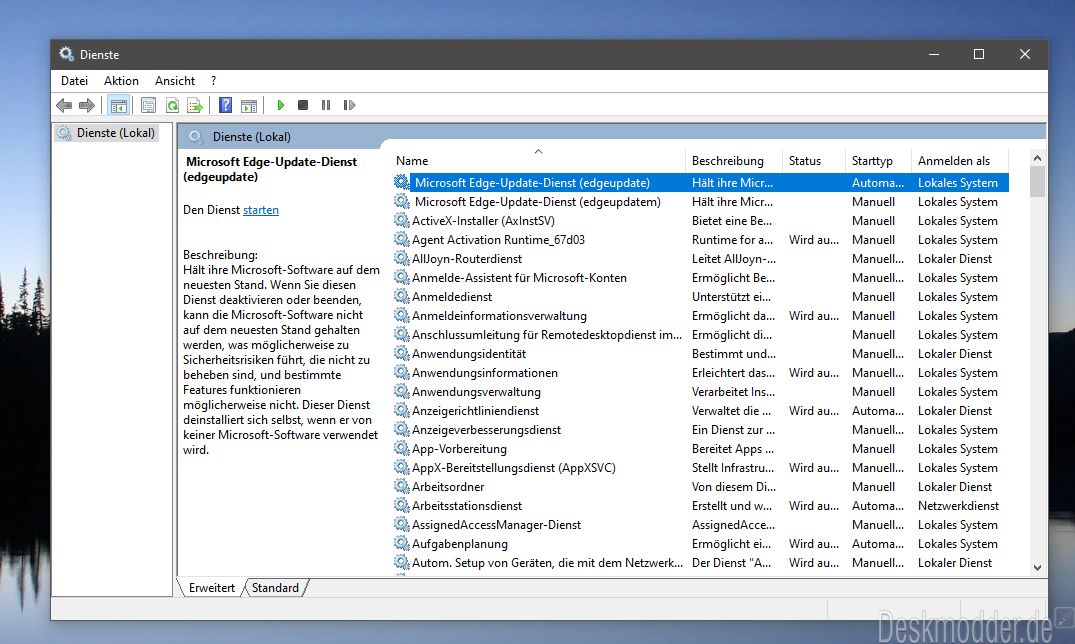The height and width of the screenshot is (644, 1075).
Task: Sort by the Status column header
Action: (x=813, y=160)
